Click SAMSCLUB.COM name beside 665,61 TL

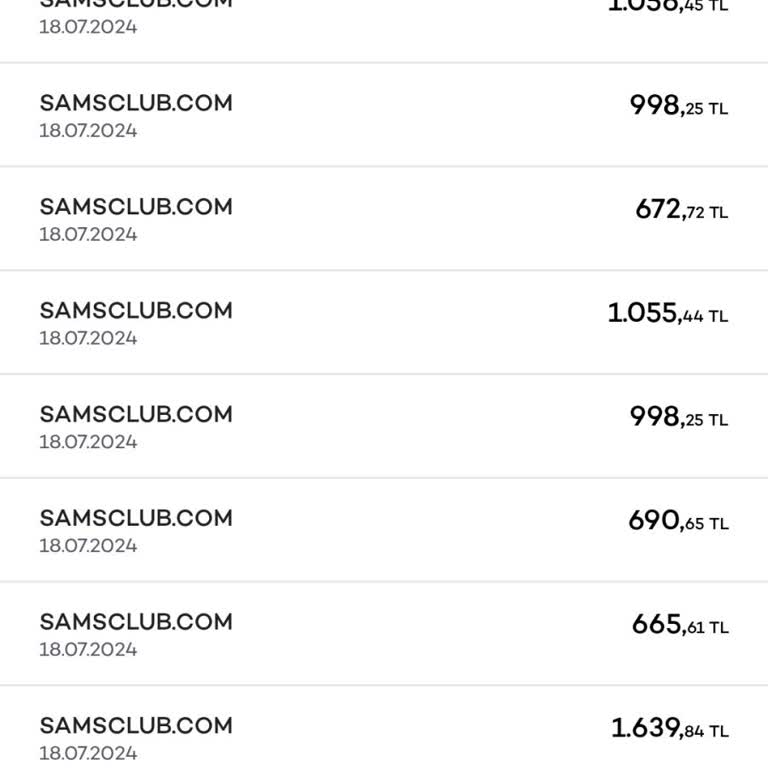136,622
